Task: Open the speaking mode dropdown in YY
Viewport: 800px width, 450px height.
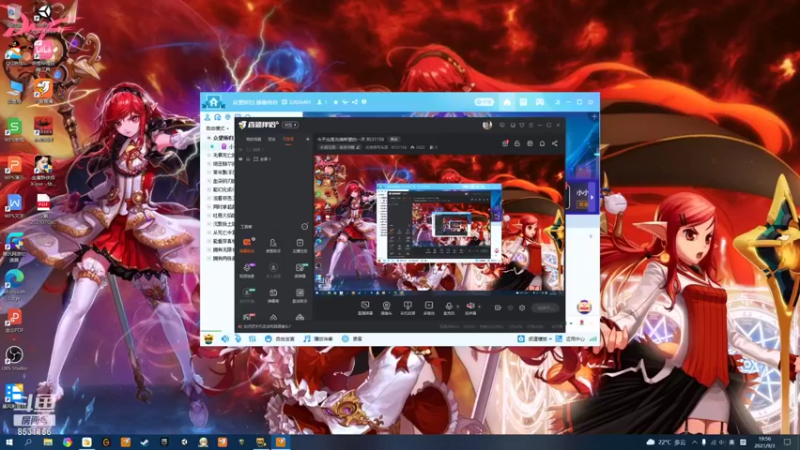Action: coord(217,128)
